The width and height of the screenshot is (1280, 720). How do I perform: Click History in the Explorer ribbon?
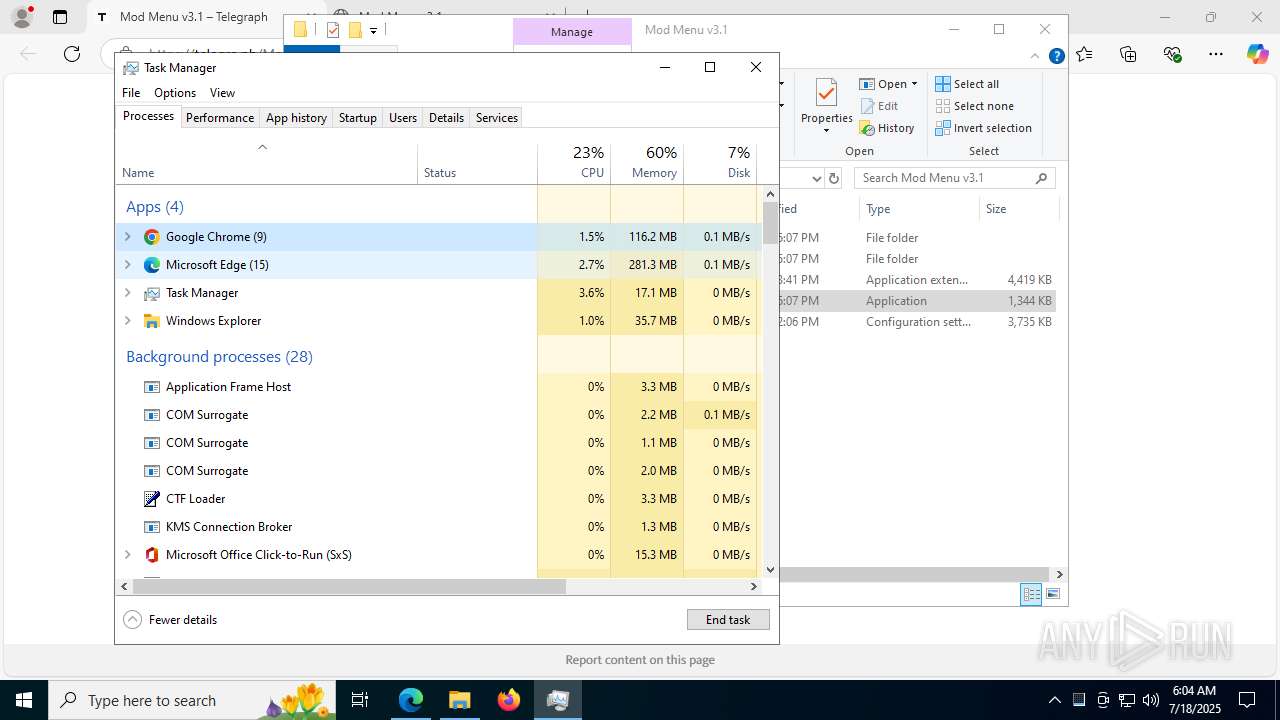tap(887, 128)
